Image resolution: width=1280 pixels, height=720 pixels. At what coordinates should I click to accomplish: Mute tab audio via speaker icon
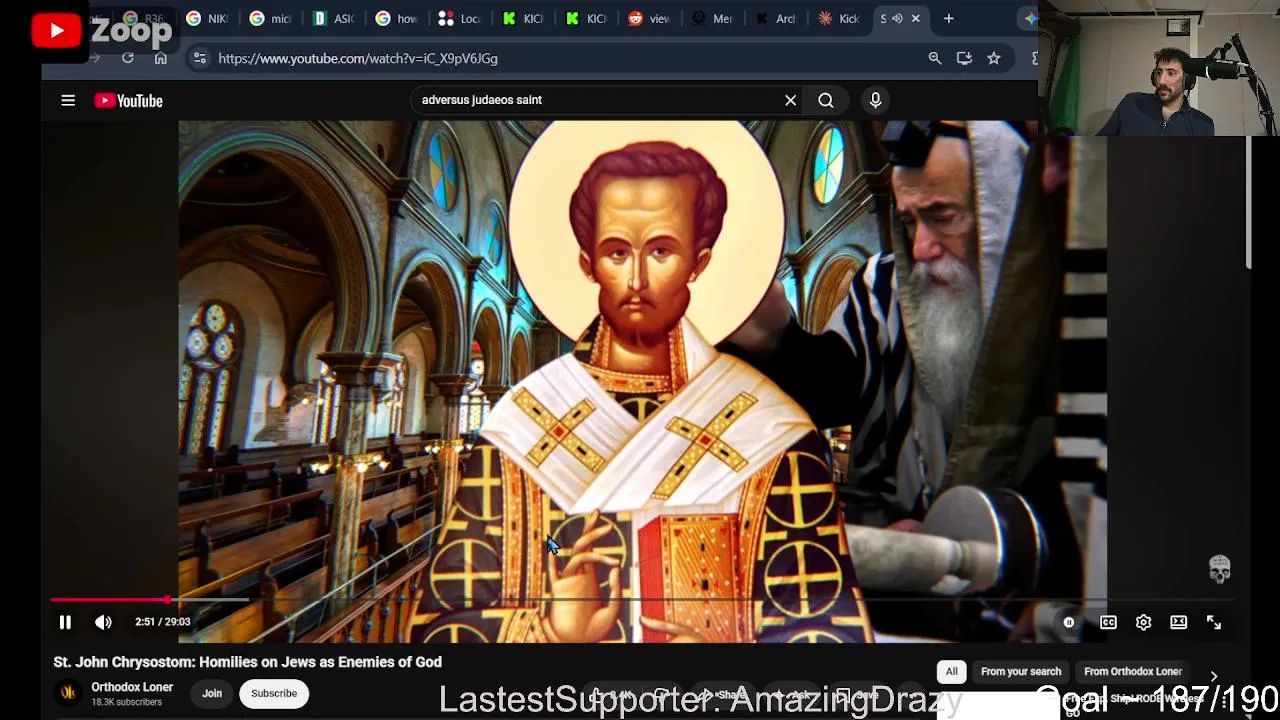[897, 18]
